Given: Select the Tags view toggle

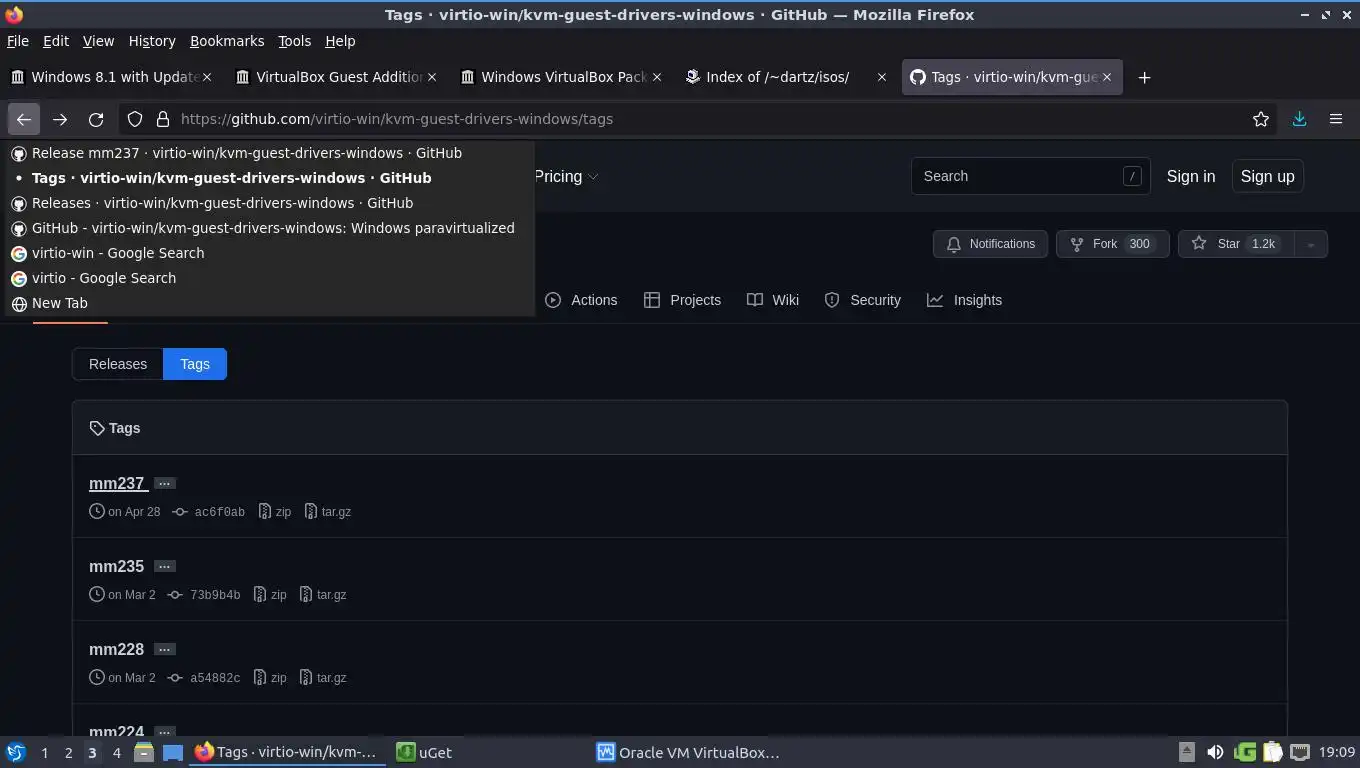Looking at the screenshot, I should pos(195,364).
